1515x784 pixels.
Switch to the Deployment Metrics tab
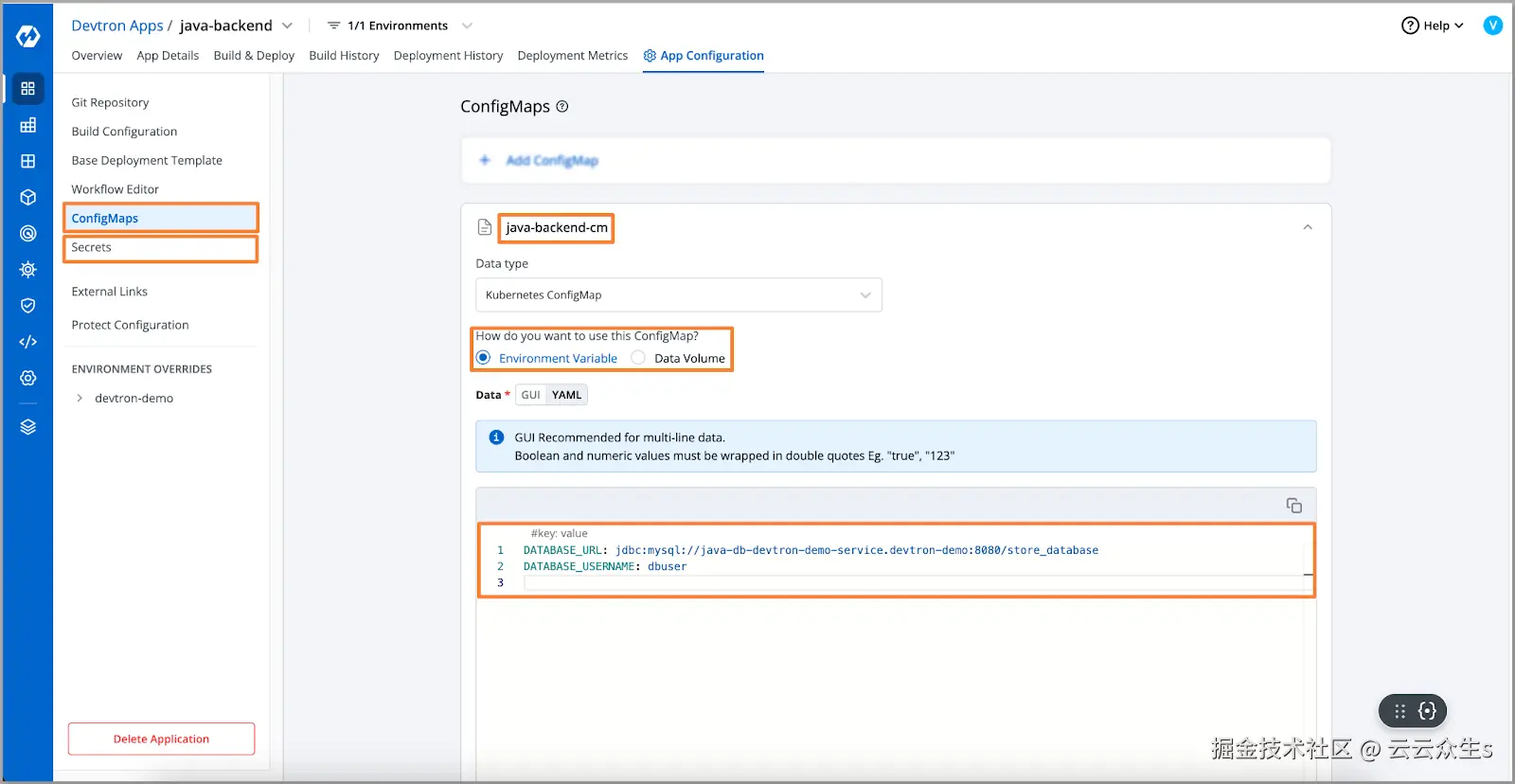572,56
